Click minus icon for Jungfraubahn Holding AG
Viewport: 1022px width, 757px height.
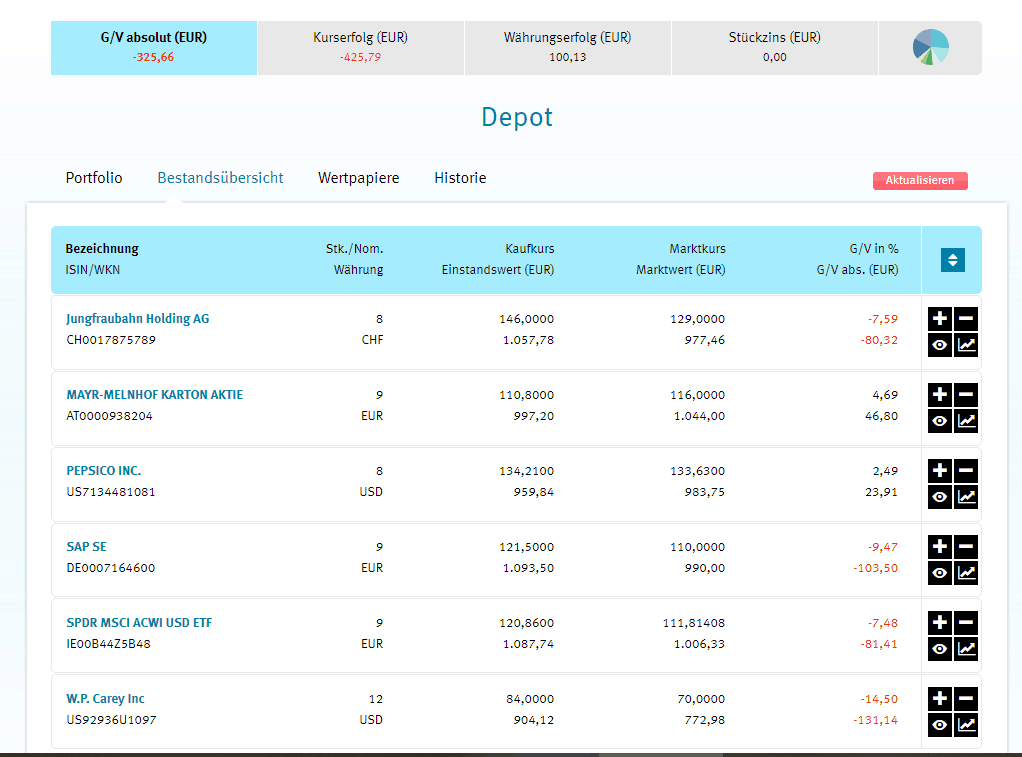pyautogui.click(x=966, y=319)
